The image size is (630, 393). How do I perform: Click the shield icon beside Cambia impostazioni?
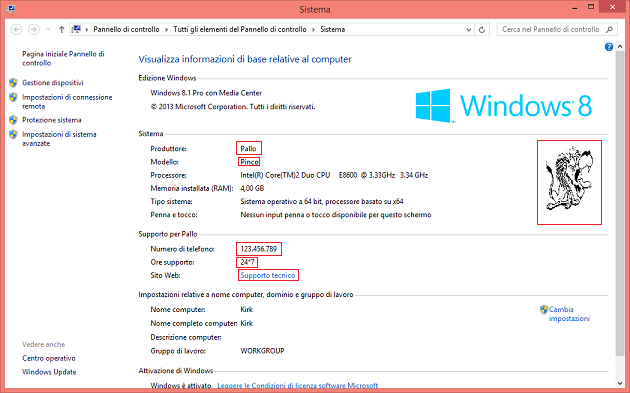544,309
